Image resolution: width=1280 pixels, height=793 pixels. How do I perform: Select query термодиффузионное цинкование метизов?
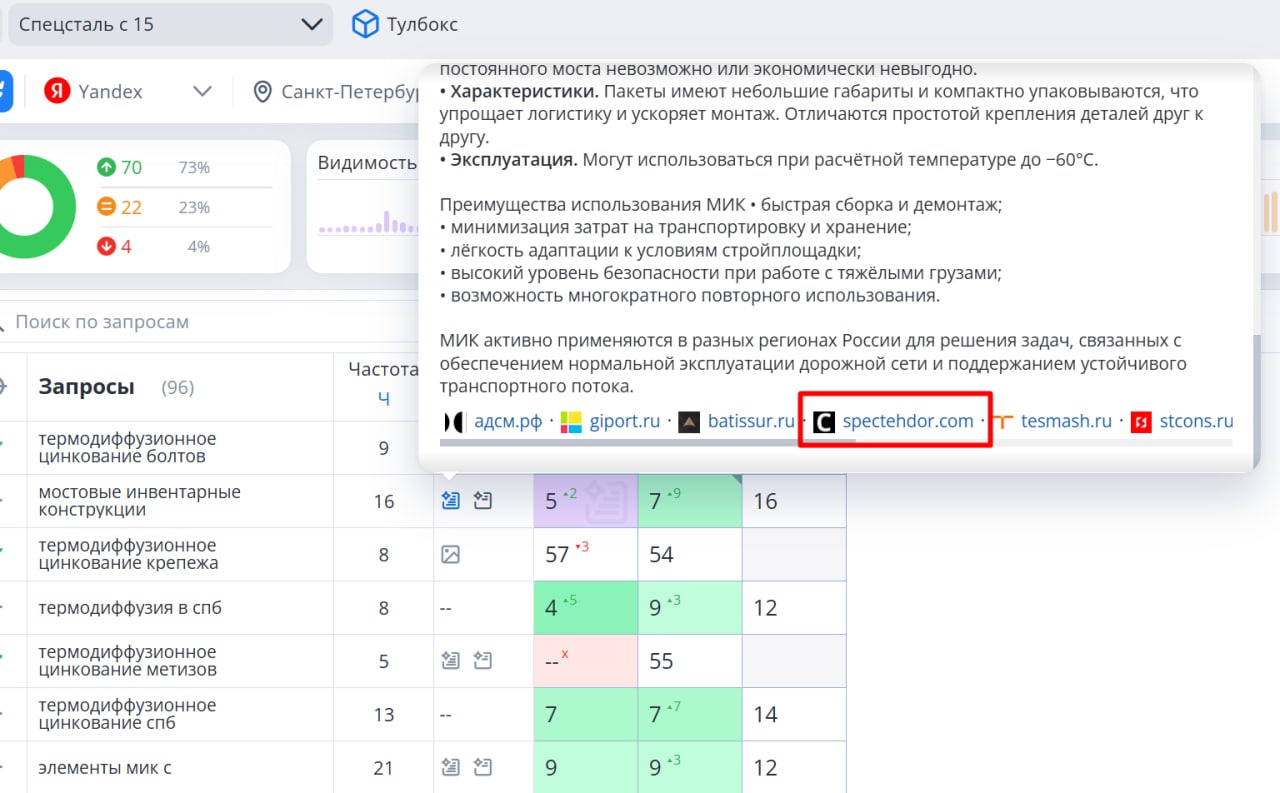pyautogui.click(x=127, y=660)
